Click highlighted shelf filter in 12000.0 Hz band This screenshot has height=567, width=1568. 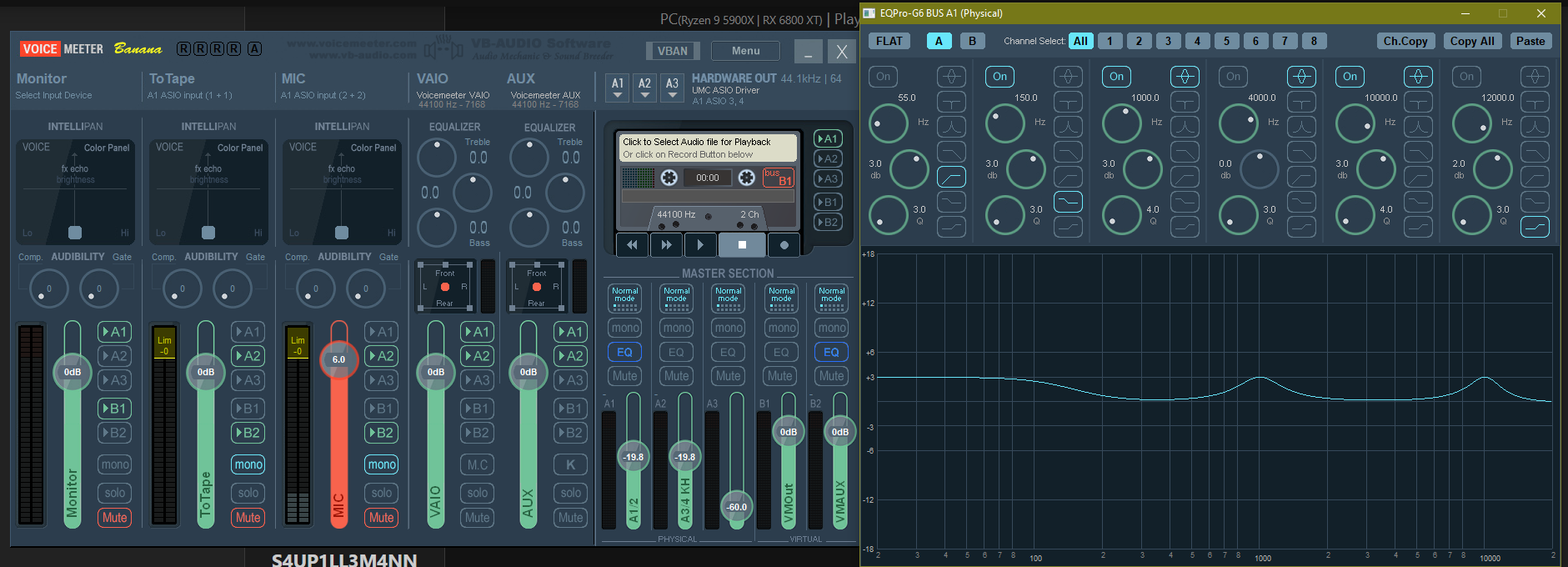pos(1535,227)
